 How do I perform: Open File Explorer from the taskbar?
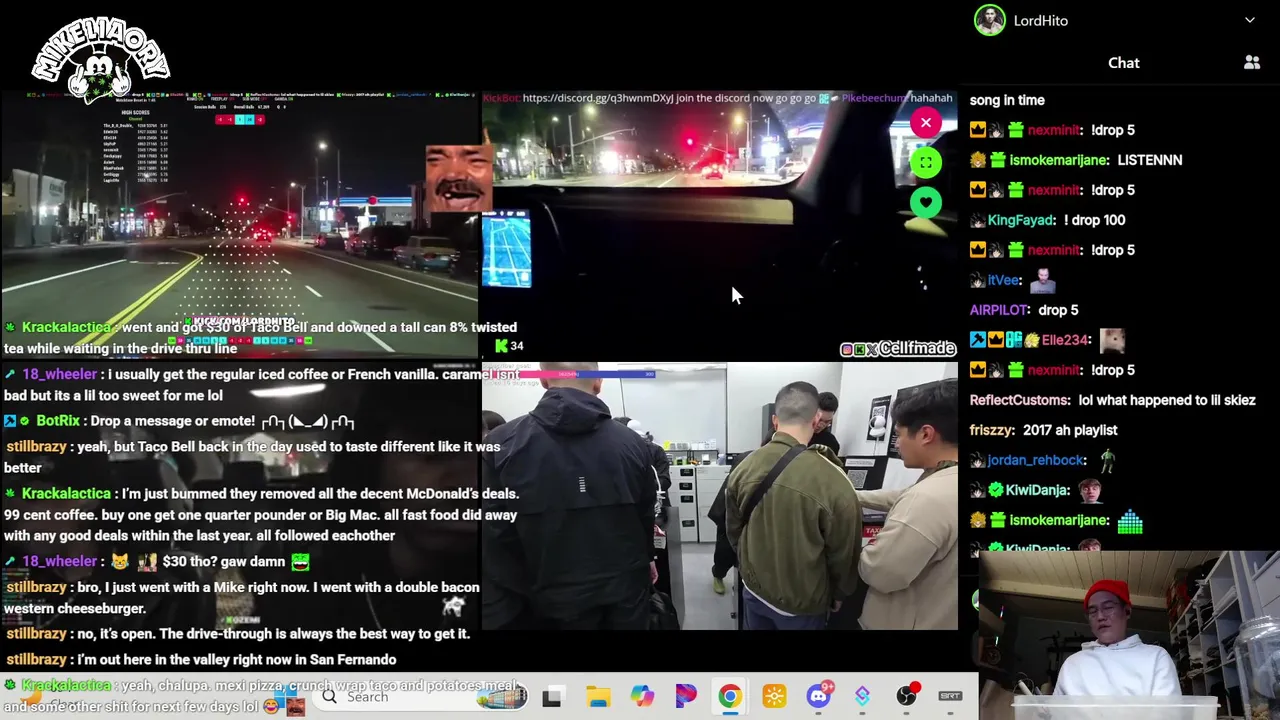598,697
